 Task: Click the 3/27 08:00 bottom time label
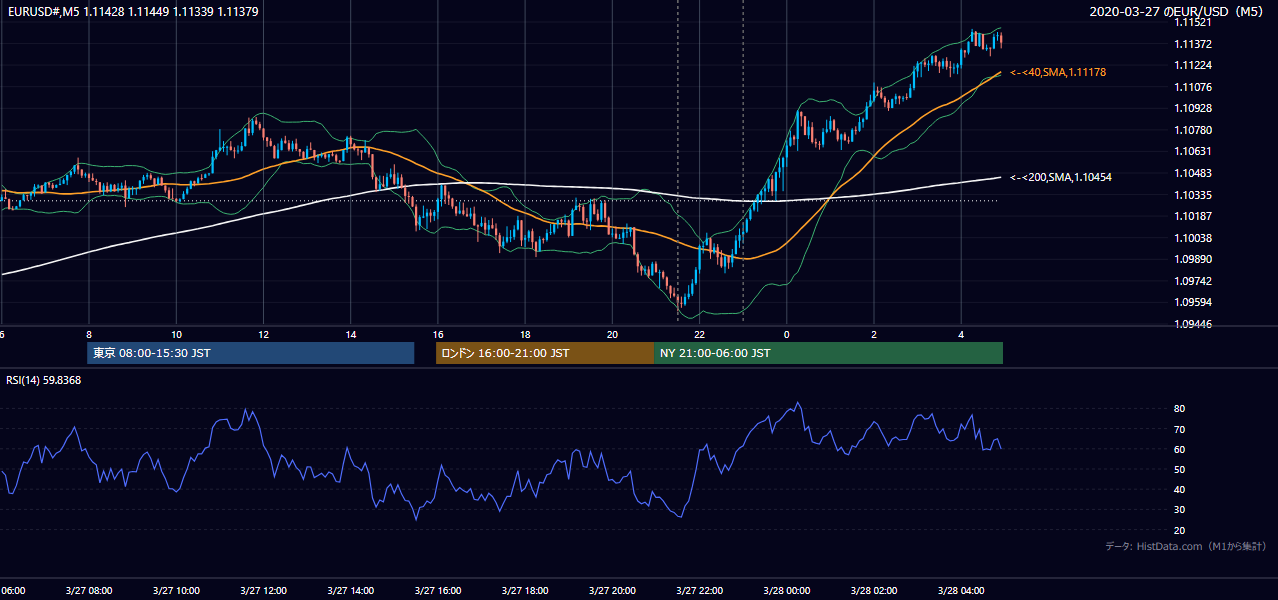click(x=89, y=590)
